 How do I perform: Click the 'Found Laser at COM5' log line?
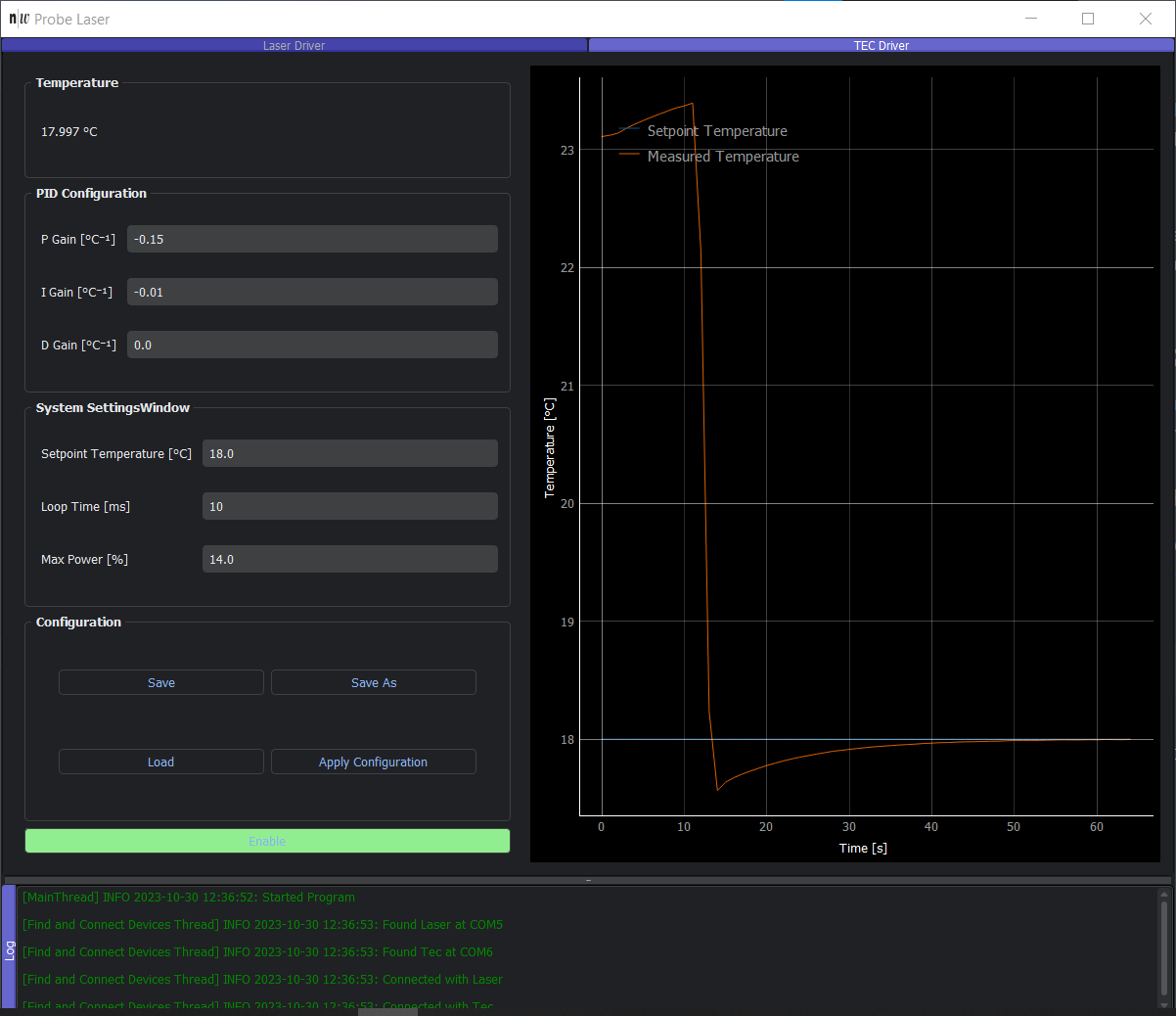(263, 924)
